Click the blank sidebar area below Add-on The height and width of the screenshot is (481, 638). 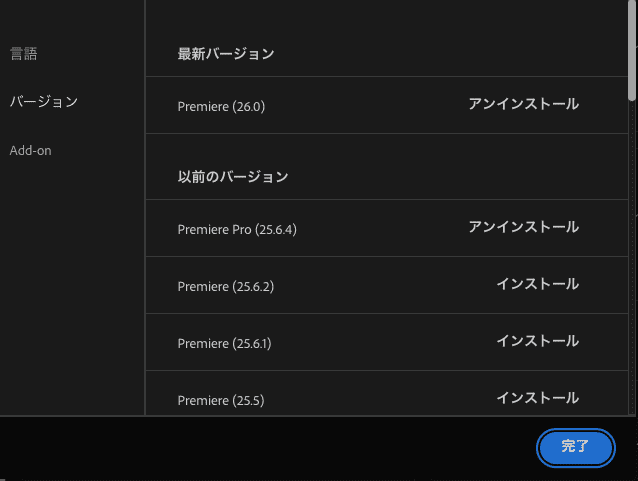point(70,300)
